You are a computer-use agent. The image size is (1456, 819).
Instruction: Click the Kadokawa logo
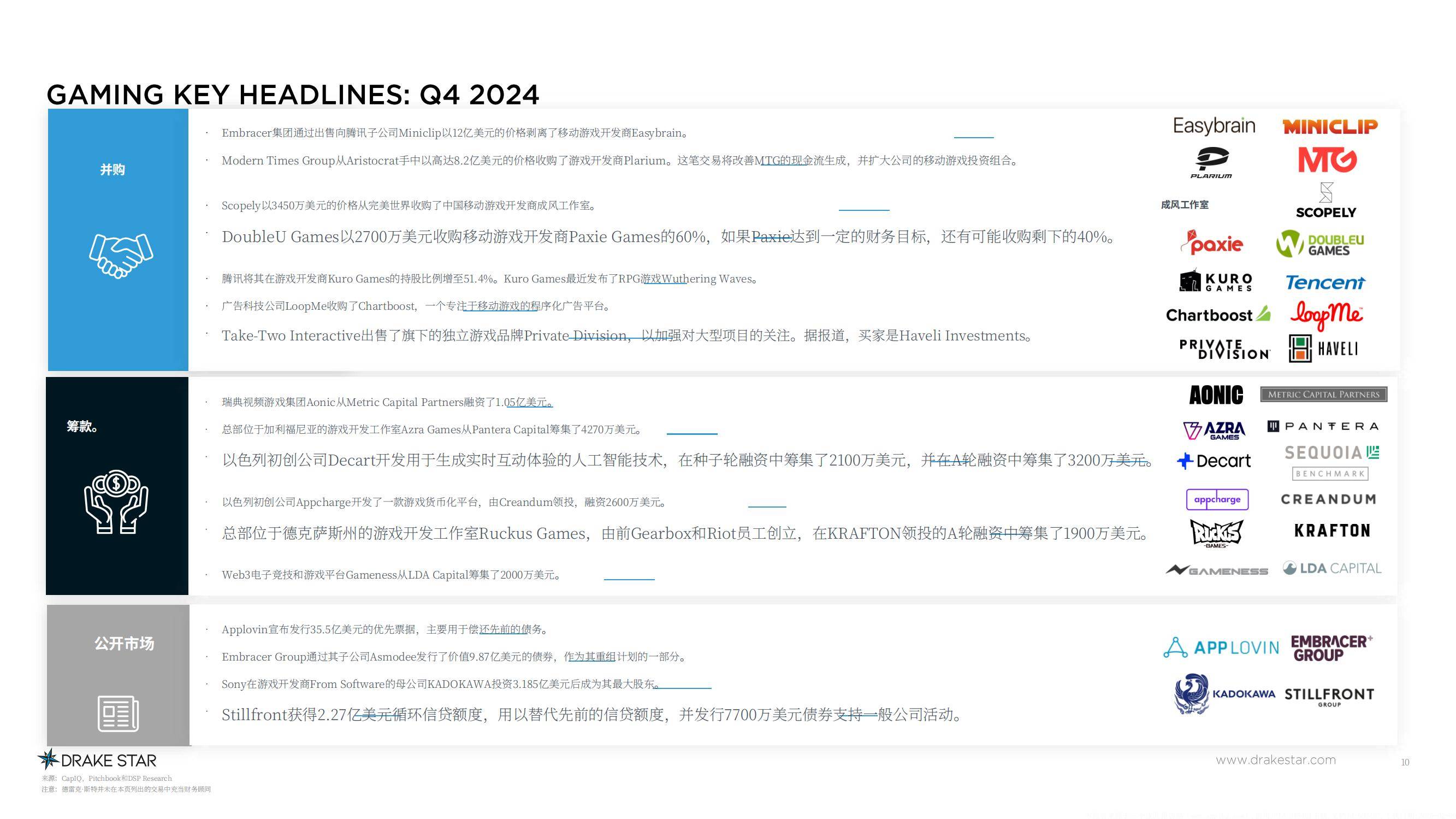tap(1225, 693)
